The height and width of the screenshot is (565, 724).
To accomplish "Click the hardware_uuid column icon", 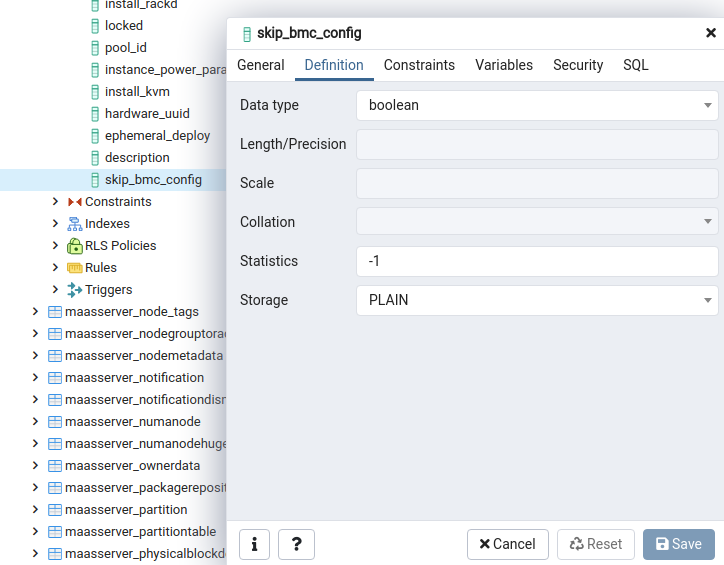I will (94, 114).
